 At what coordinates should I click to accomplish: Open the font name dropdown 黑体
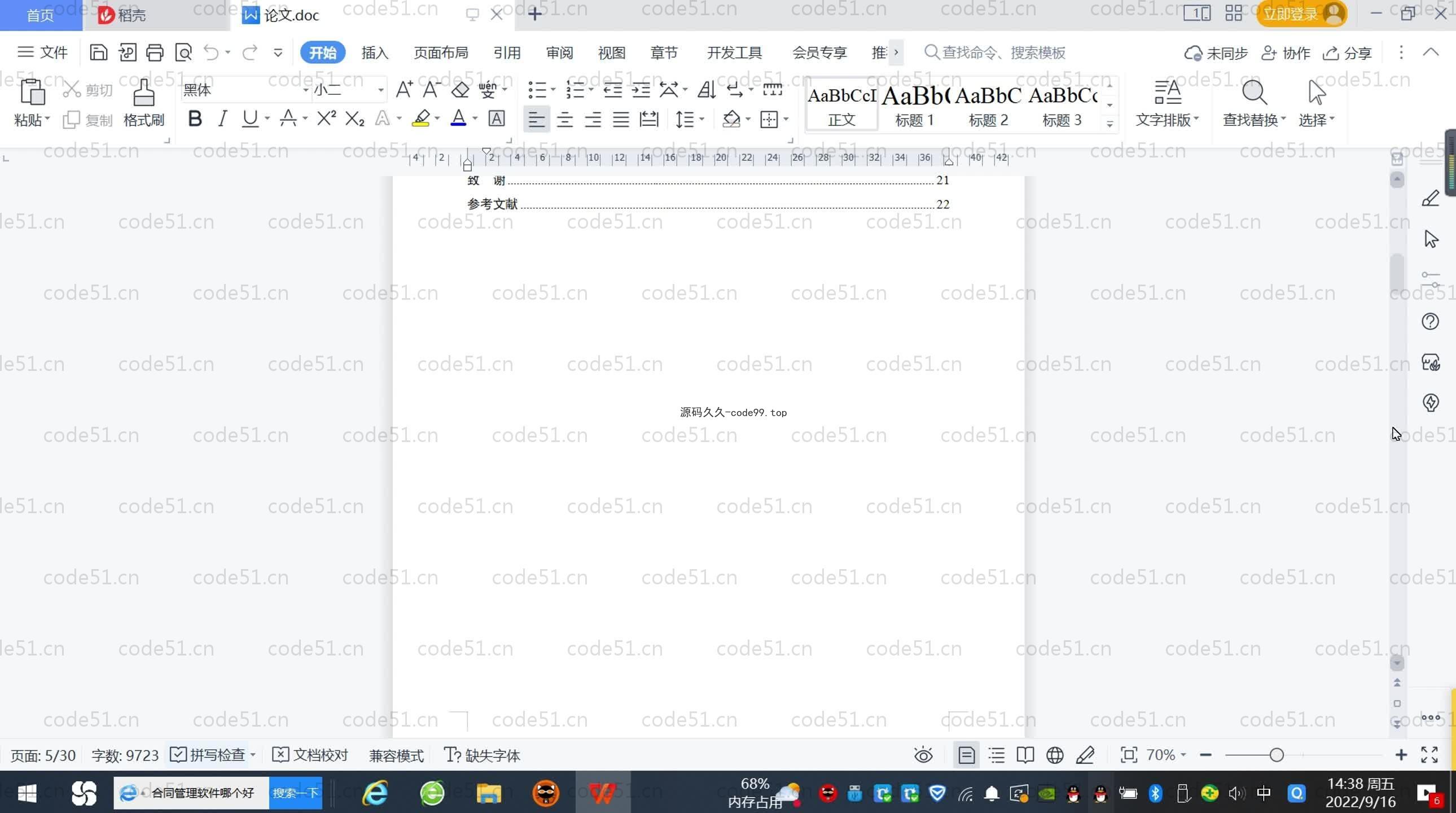coord(306,90)
